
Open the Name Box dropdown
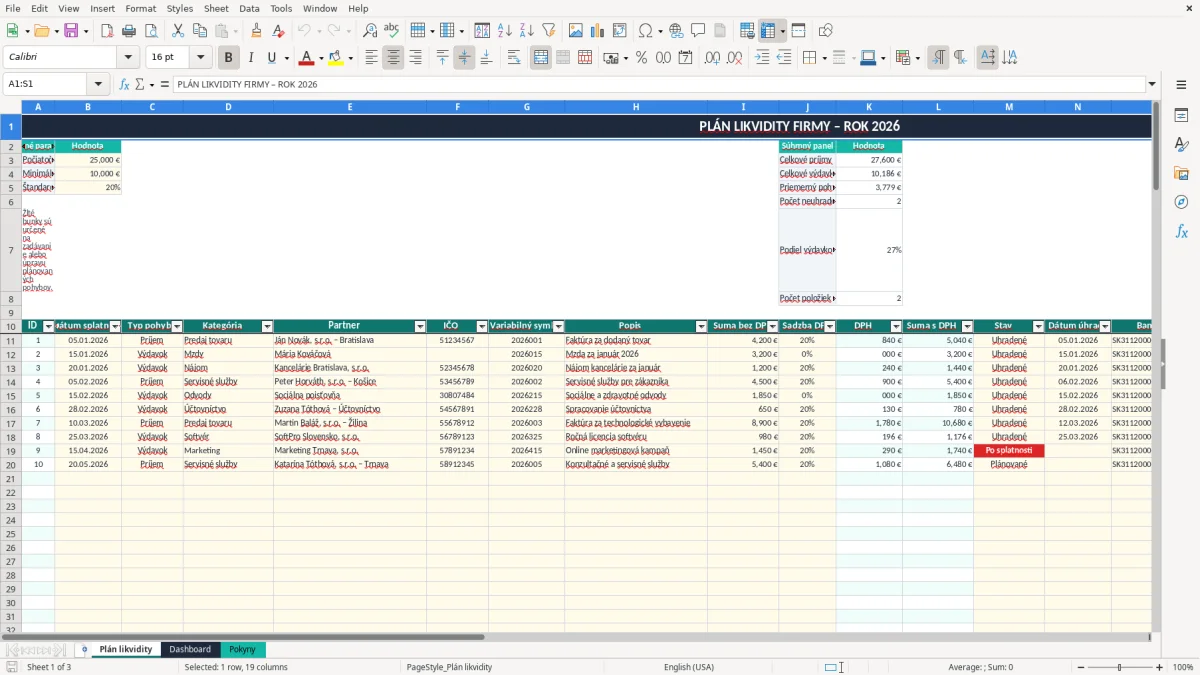(x=98, y=84)
